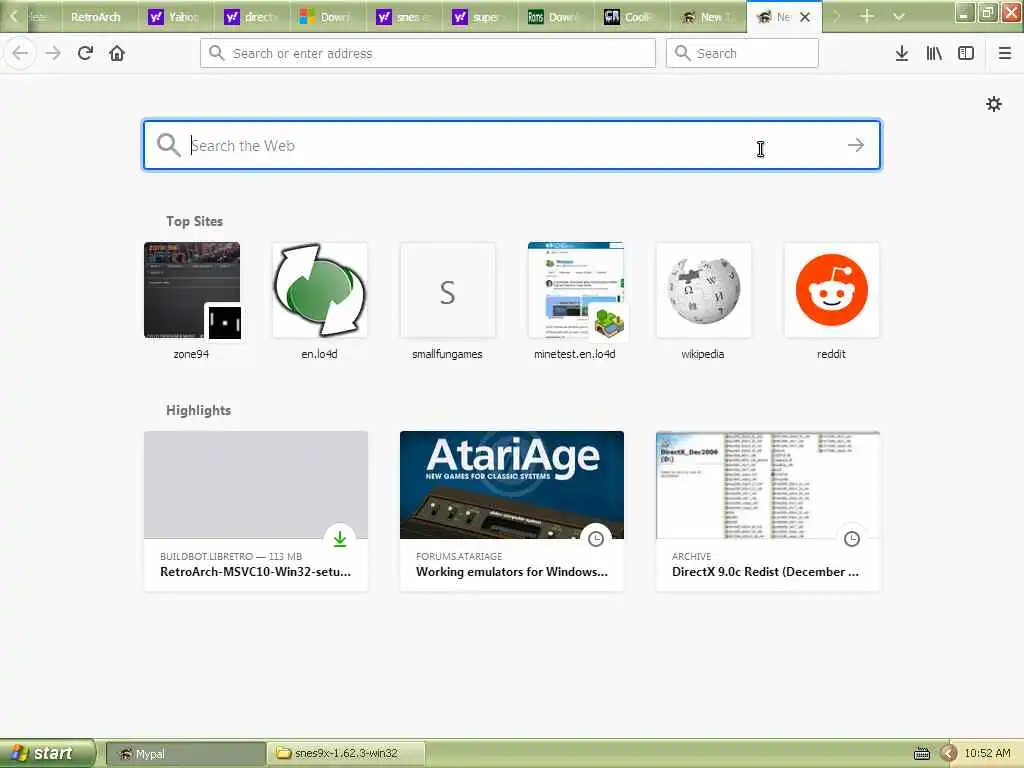Switch to the 'direct' Yahoo search tab
Viewport: 1024px width, 768px height.
point(251,17)
